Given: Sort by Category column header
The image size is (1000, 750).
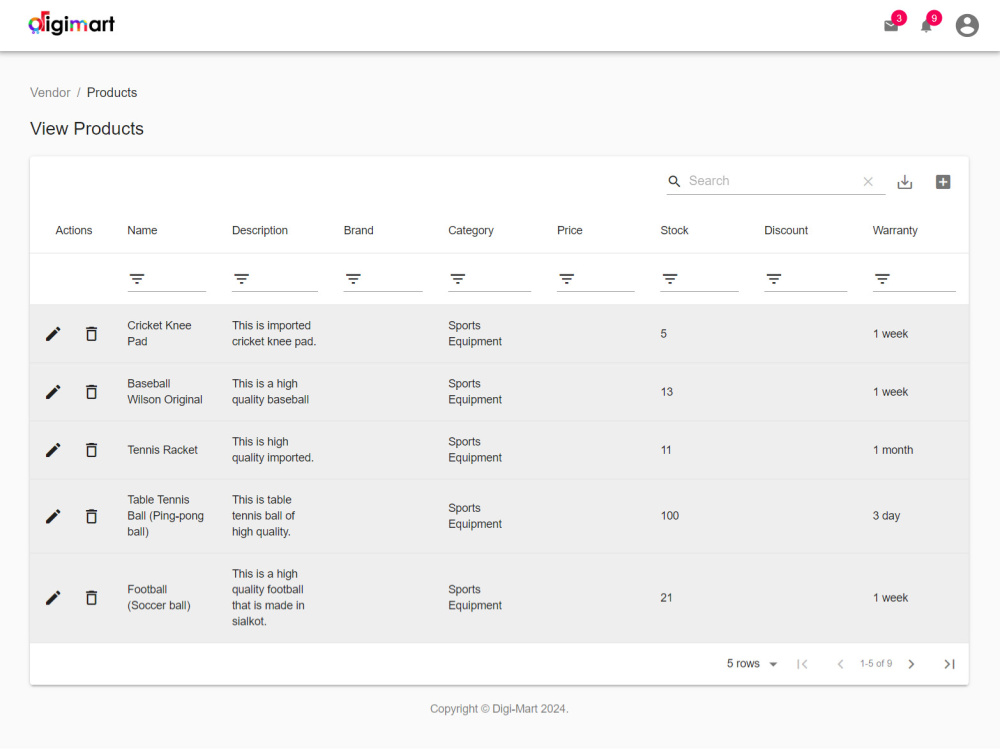Looking at the screenshot, I should coord(471,230).
